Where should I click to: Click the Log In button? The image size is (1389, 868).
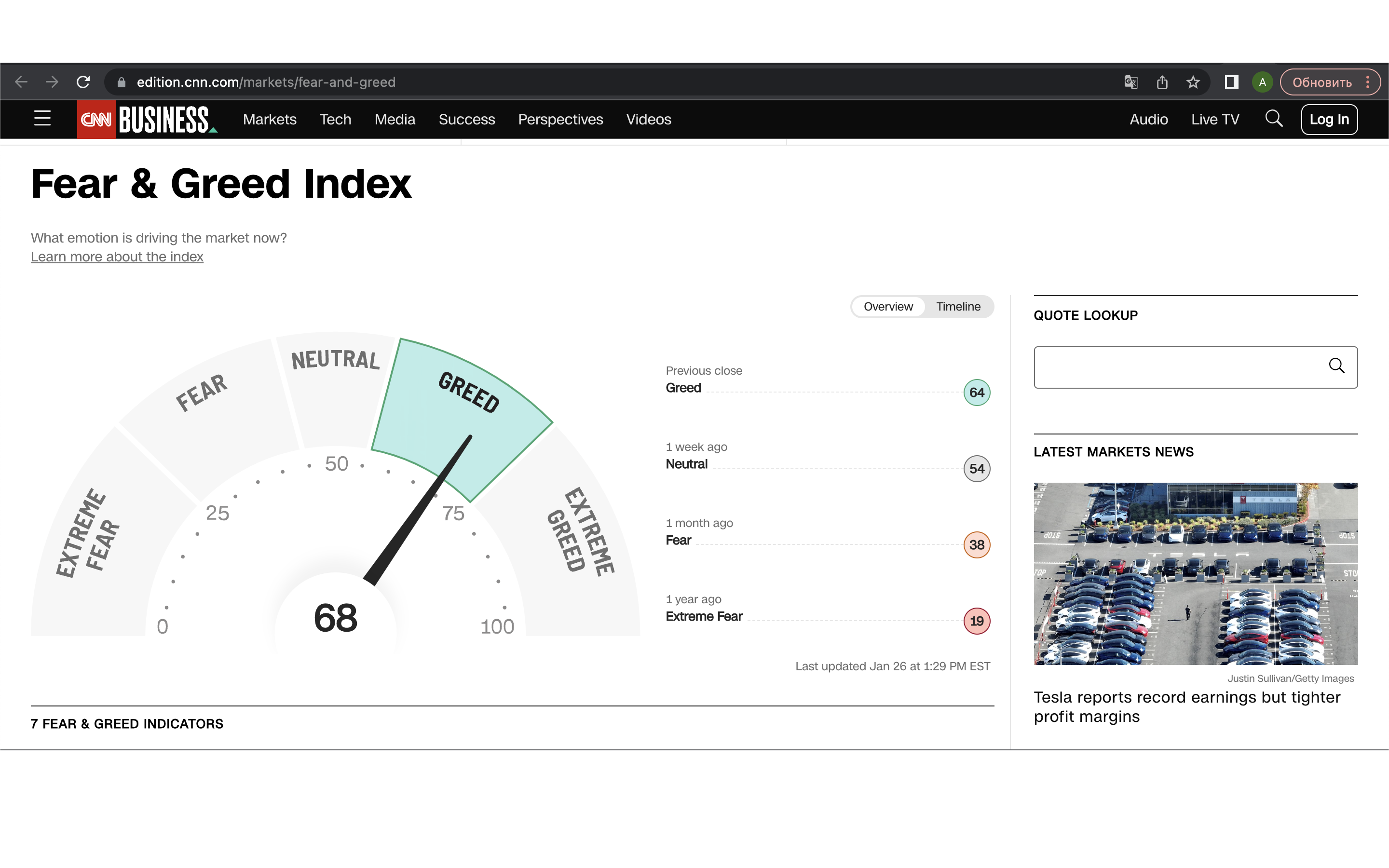click(1329, 120)
